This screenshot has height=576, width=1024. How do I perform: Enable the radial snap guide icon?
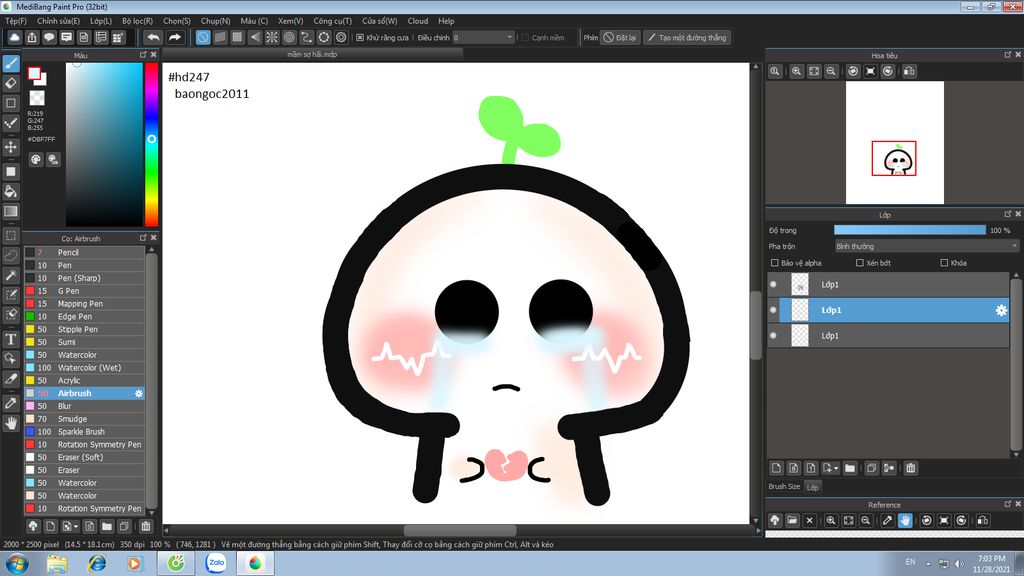(272, 37)
